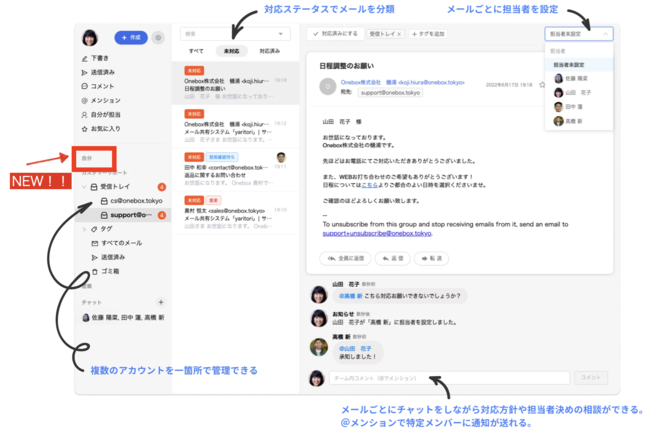The image size is (650, 431).
Task: Remove the 受信トレイ tag with its x
Action: point(399,34)
